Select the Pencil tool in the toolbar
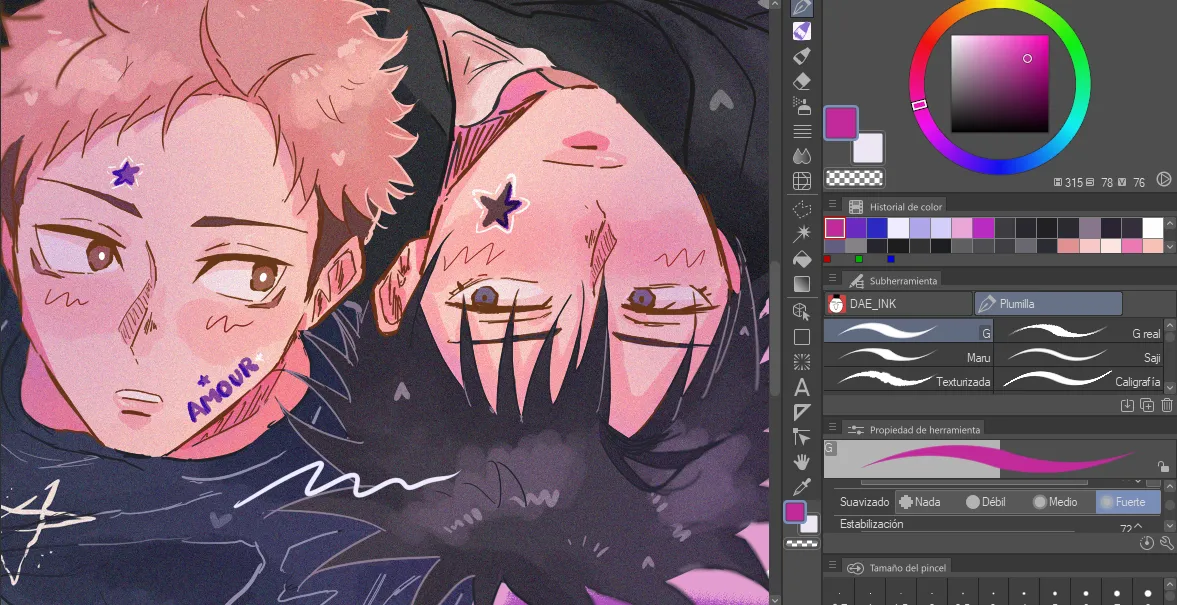1177x605 pixels. (x=802, y=31)
